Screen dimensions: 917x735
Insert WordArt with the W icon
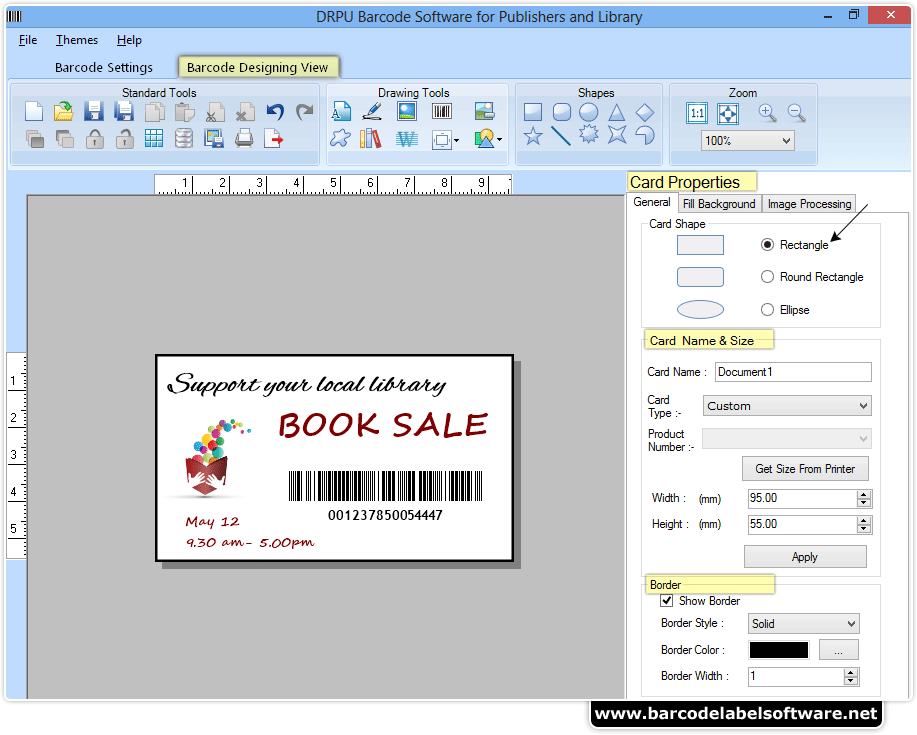coord(406,139)
